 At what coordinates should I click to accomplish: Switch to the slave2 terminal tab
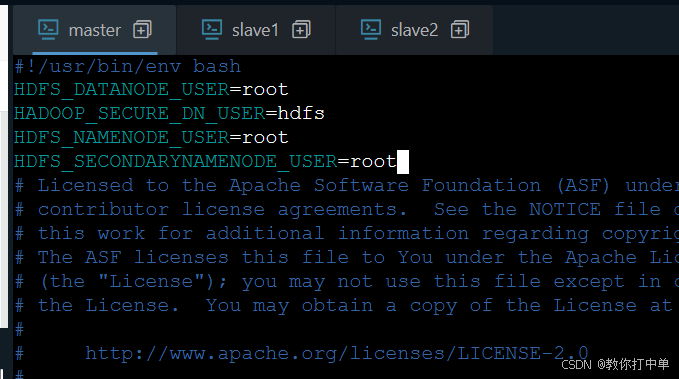tap(414, 30)
